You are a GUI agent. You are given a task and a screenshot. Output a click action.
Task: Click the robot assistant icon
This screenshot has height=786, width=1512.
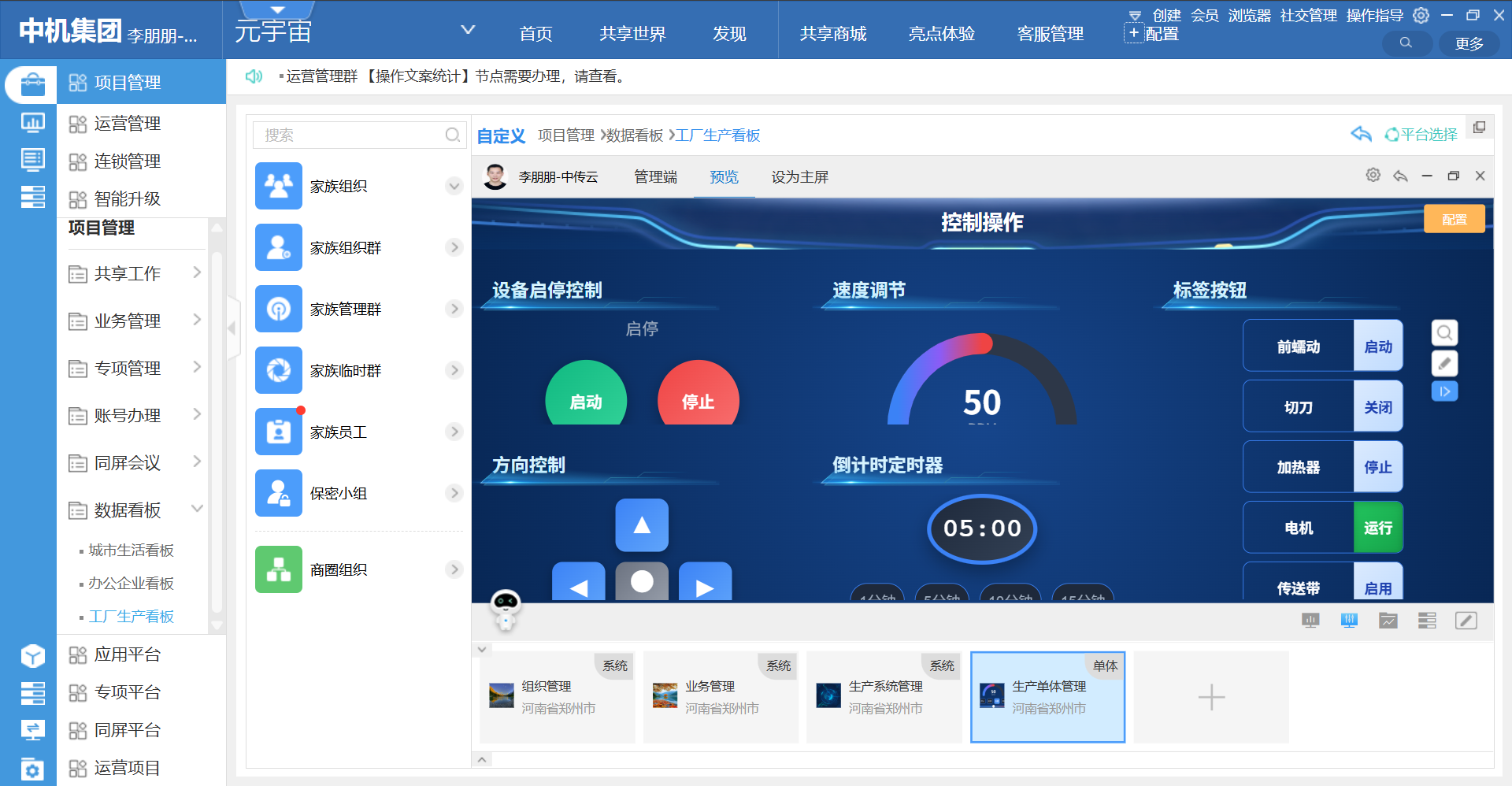(x=505, y=609)
